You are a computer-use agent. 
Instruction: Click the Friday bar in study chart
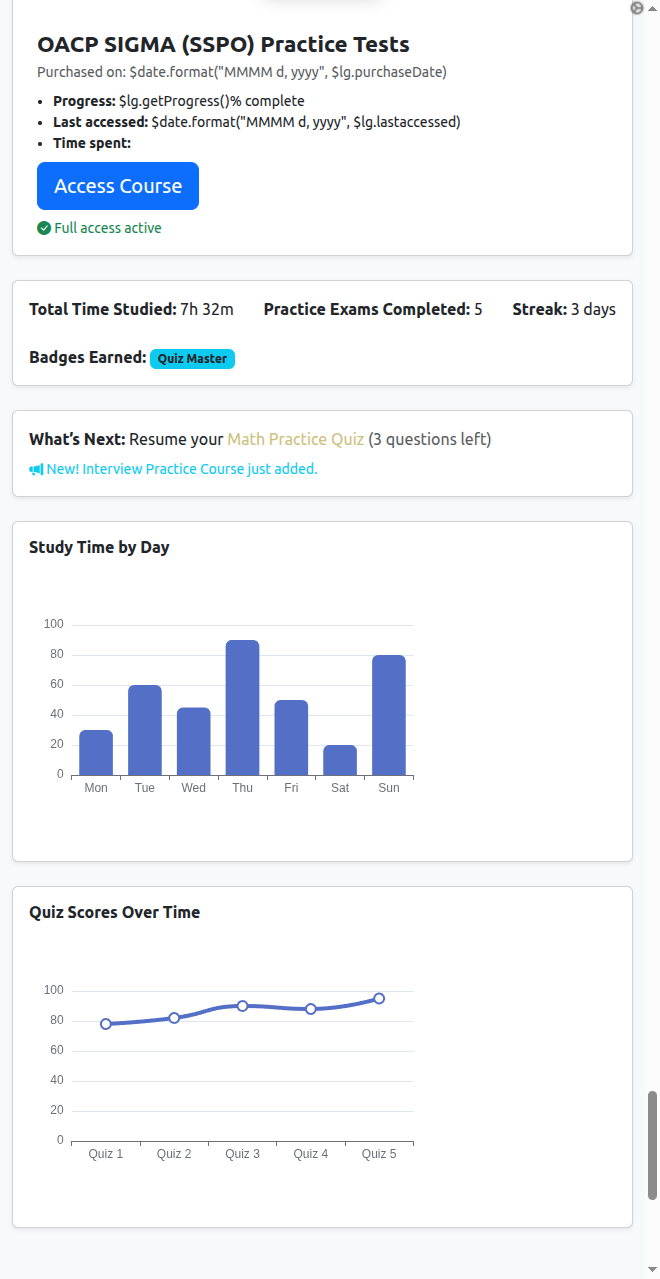pyautogui.click(x=291, y=738)
